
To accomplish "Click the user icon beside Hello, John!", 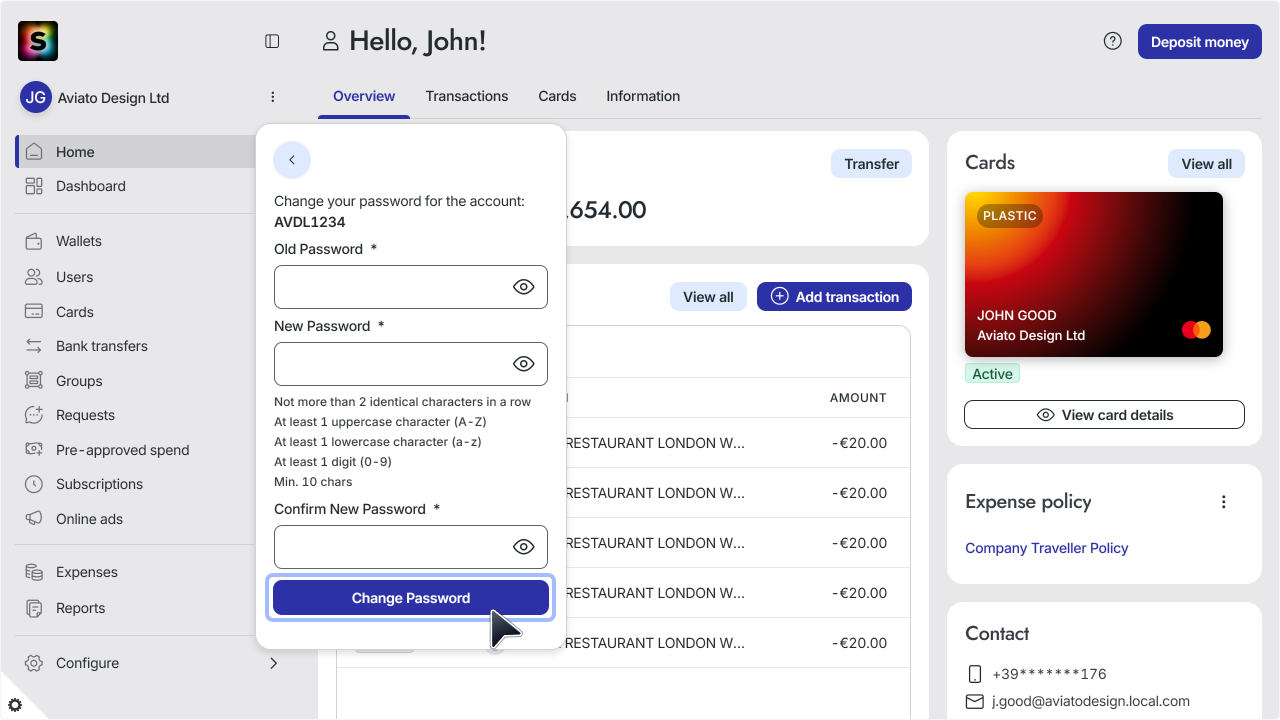I will 330,41.
